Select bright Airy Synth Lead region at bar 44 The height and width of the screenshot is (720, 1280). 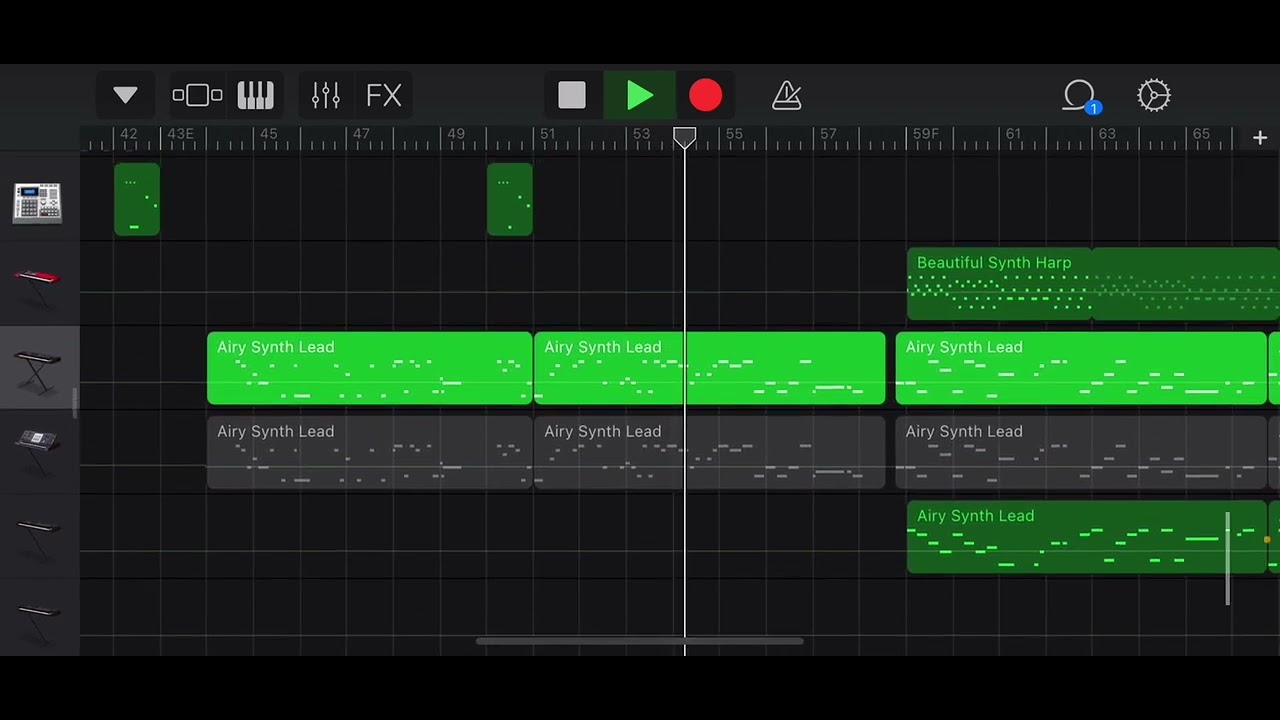click(369, 369)
